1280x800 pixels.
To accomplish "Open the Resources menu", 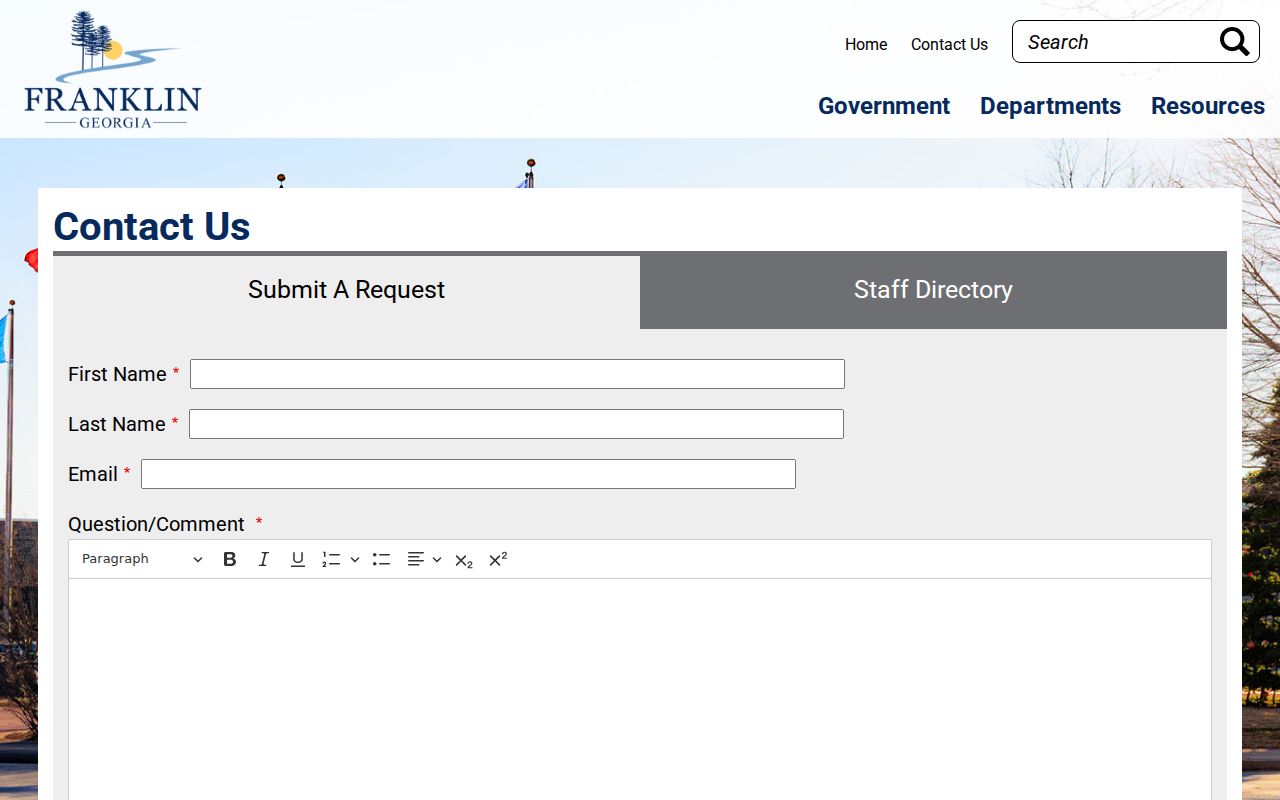I will (x=1208, y=106).
